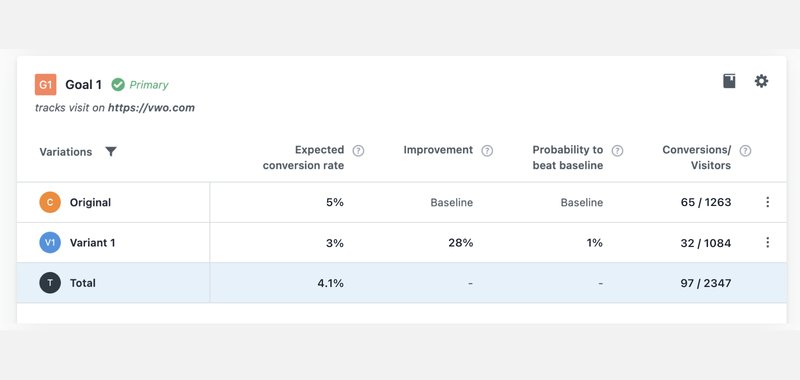The height and width of the screenshot is (380, 800).
Task: Select the Variant 1 label
Action: coord(92,243)
